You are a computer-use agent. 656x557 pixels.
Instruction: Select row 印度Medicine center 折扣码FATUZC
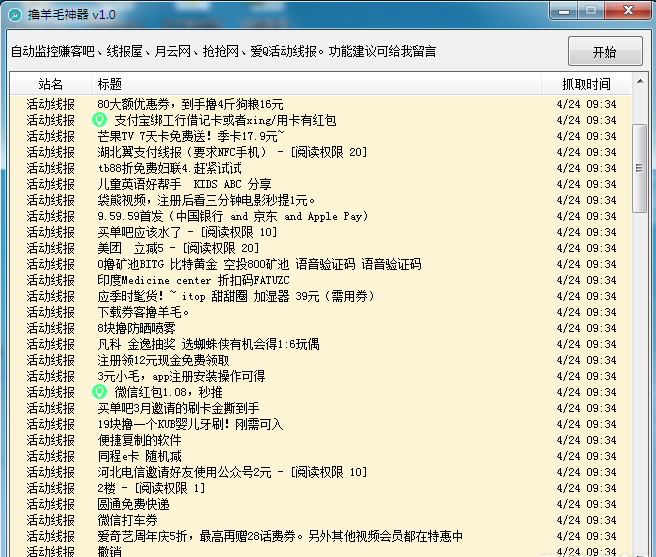(320, 280)
